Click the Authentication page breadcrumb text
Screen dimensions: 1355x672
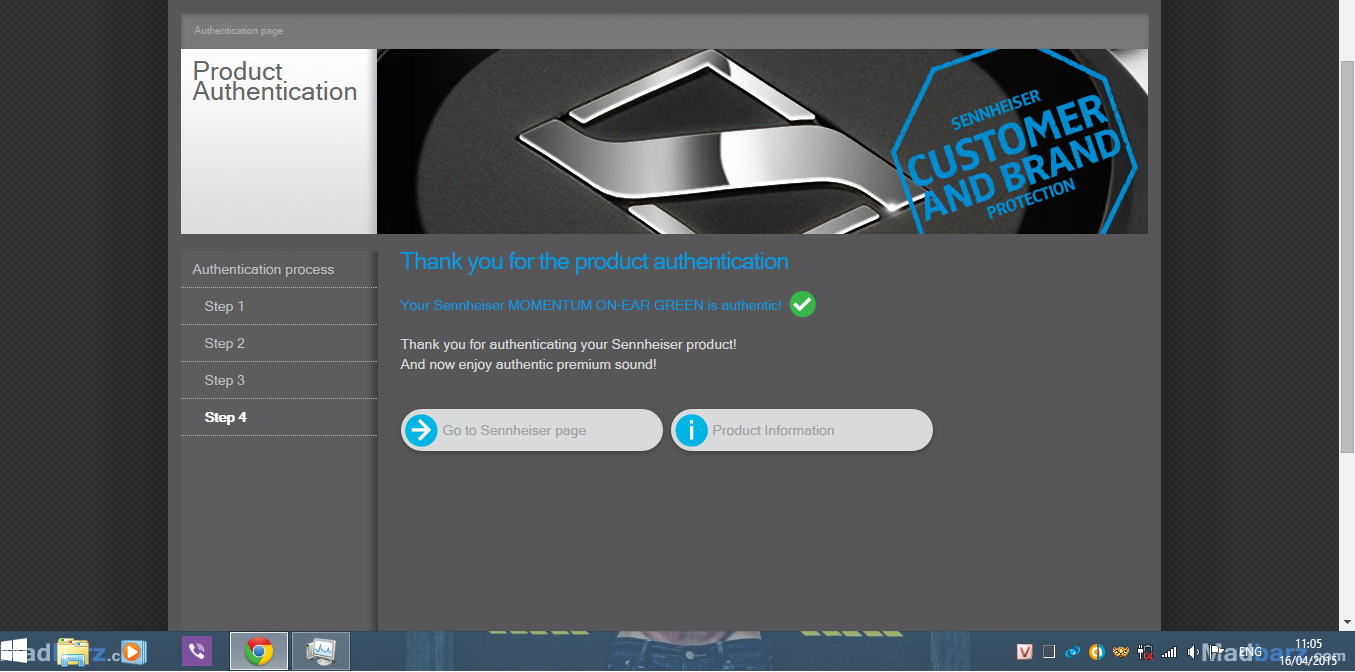238,31
